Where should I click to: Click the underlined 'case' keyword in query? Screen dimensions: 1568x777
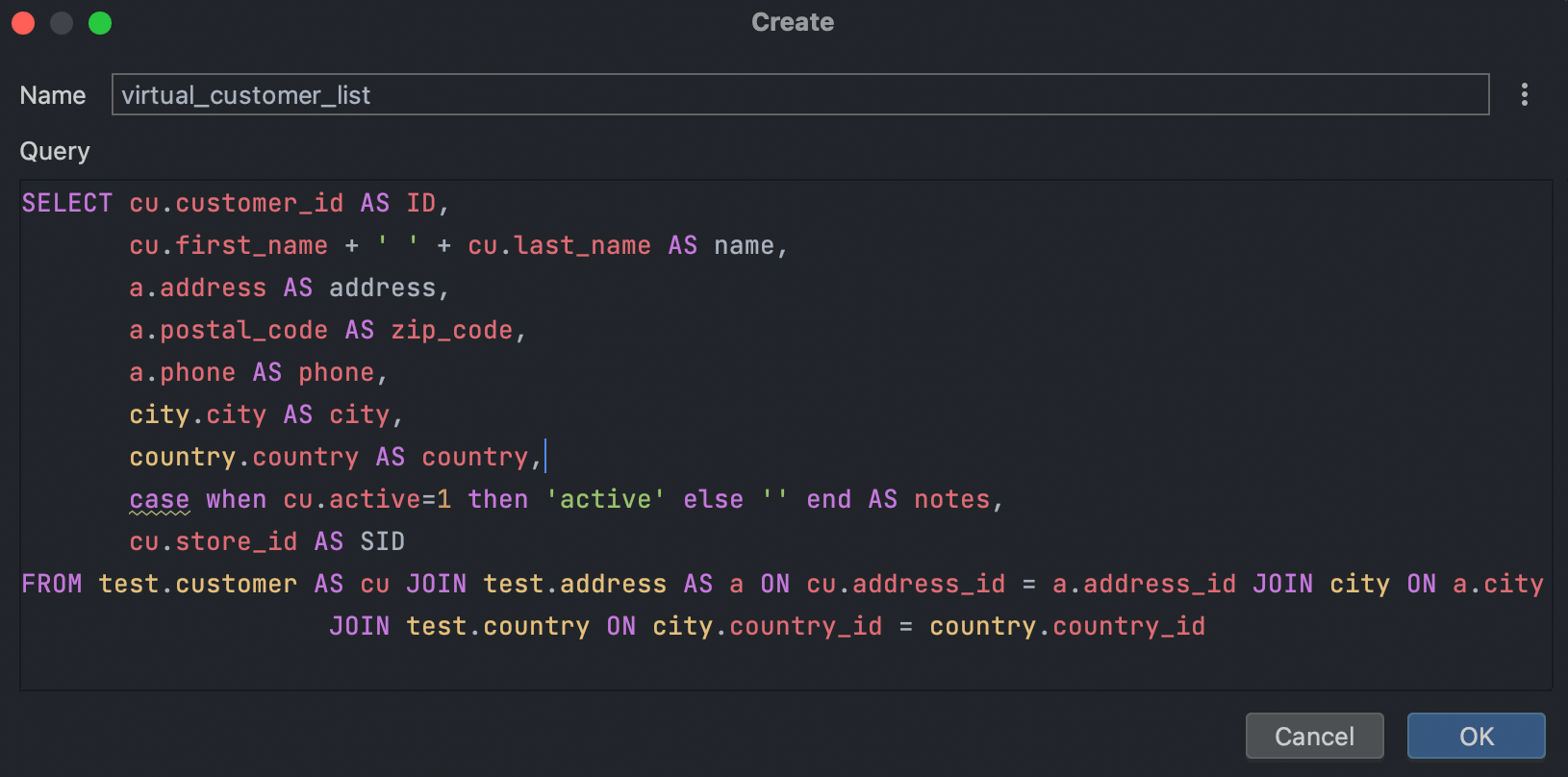click(x=159, y=500)
